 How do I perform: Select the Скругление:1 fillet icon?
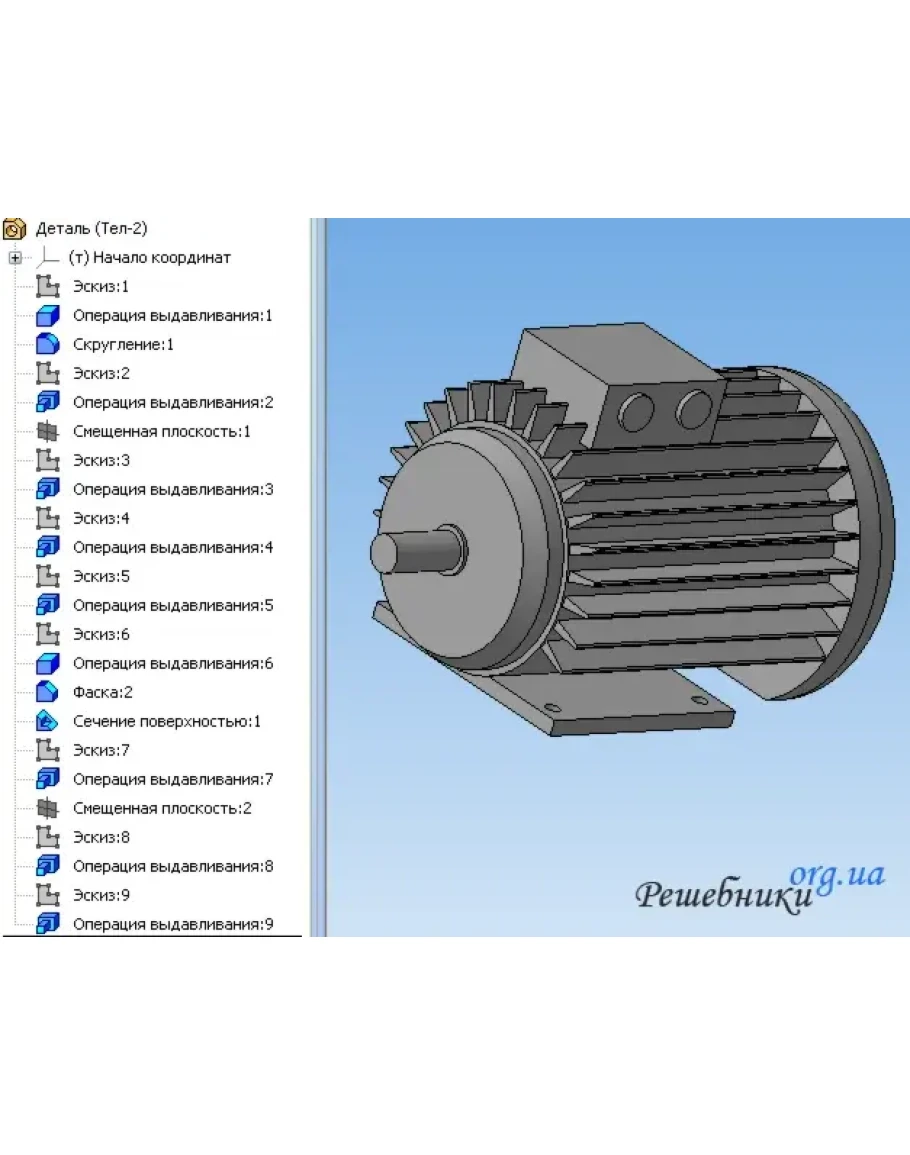click(x=48, y=345)
